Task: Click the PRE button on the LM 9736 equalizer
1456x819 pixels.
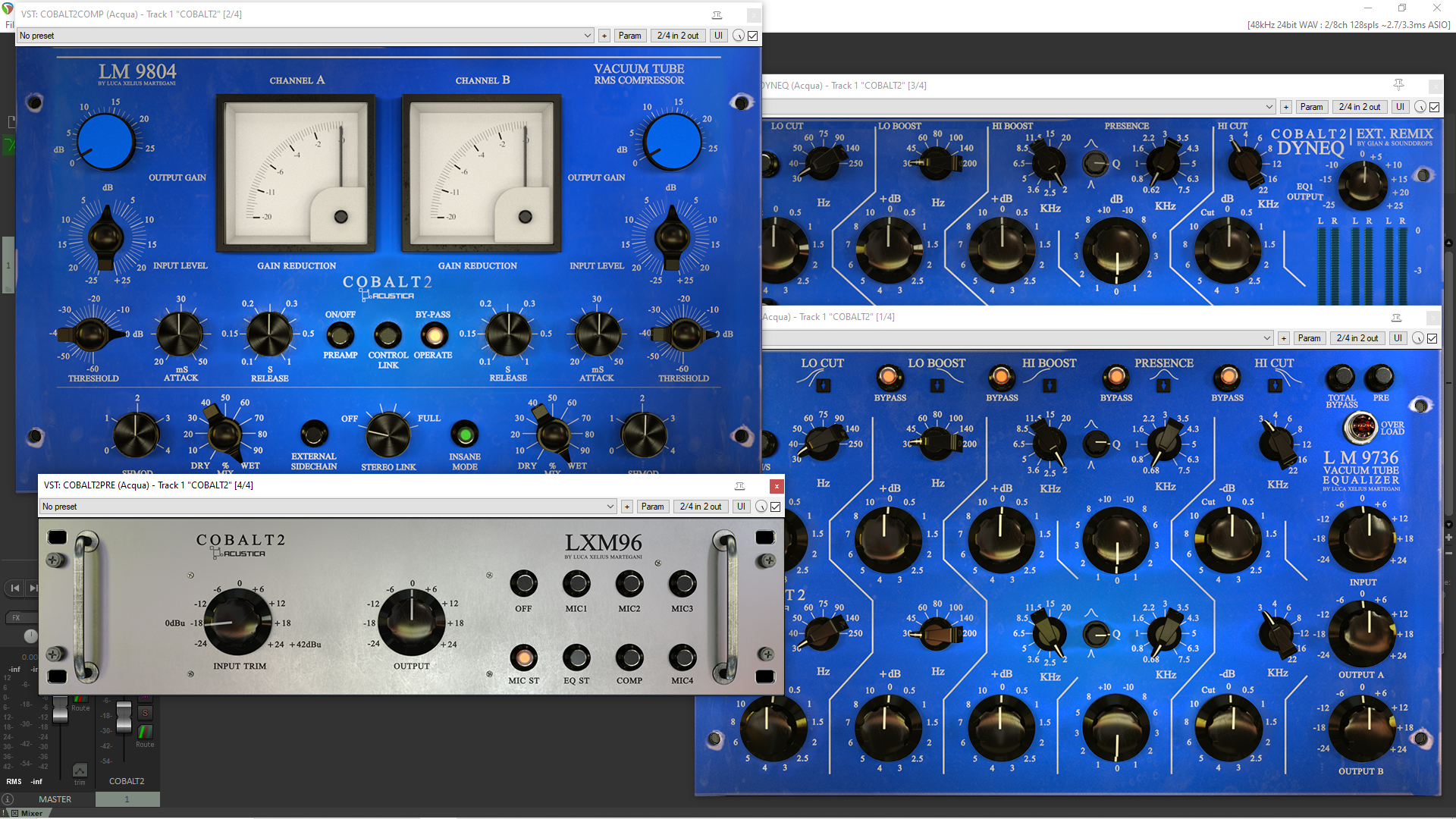Action: coord(1379,377)
